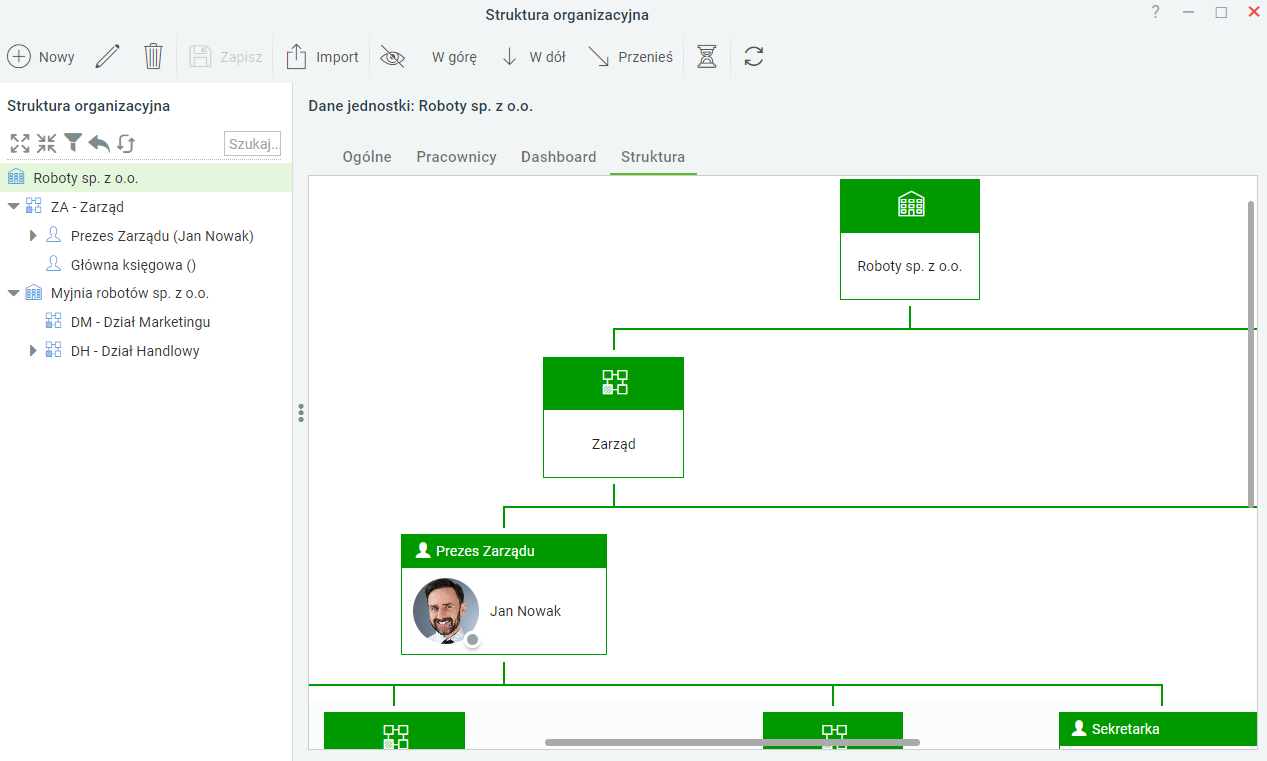
Task: Click the Sekretarka chart card header
Action: point(1157,729)
